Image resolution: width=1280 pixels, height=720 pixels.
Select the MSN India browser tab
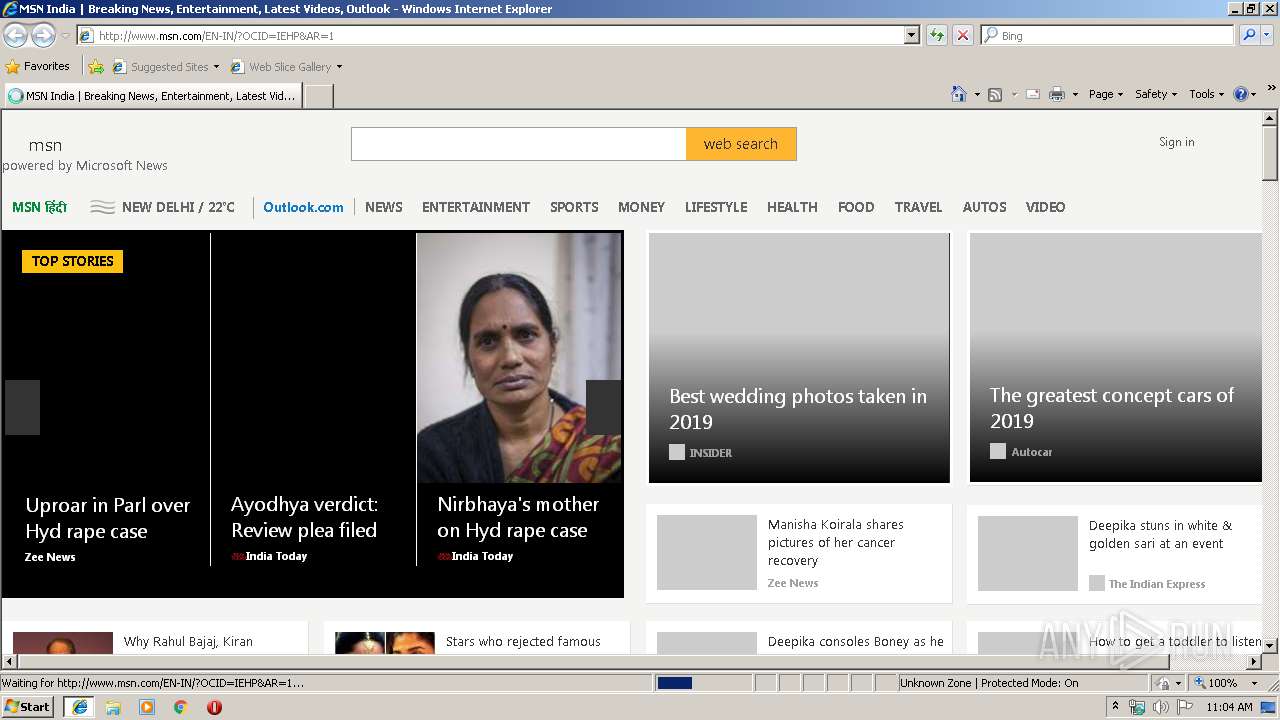[x=152, y=96]
